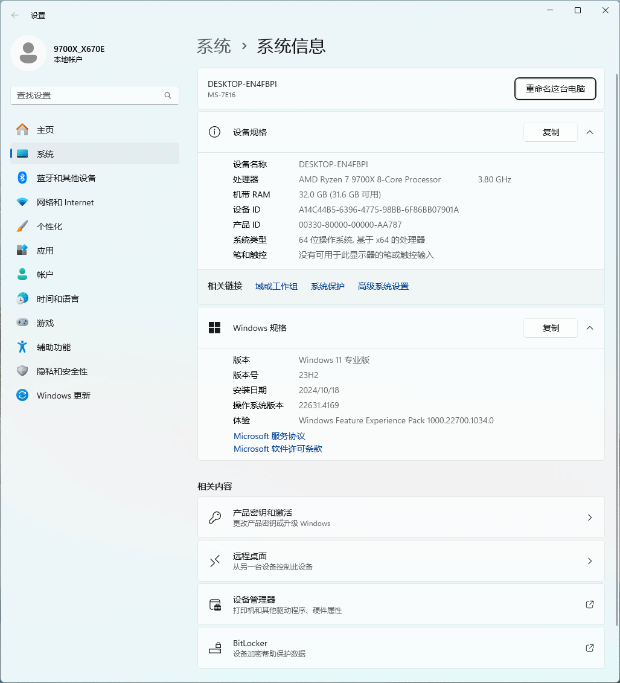Click 复制 button for 设备规格
The width and height of the screenshot is (620, 683).
550,132
